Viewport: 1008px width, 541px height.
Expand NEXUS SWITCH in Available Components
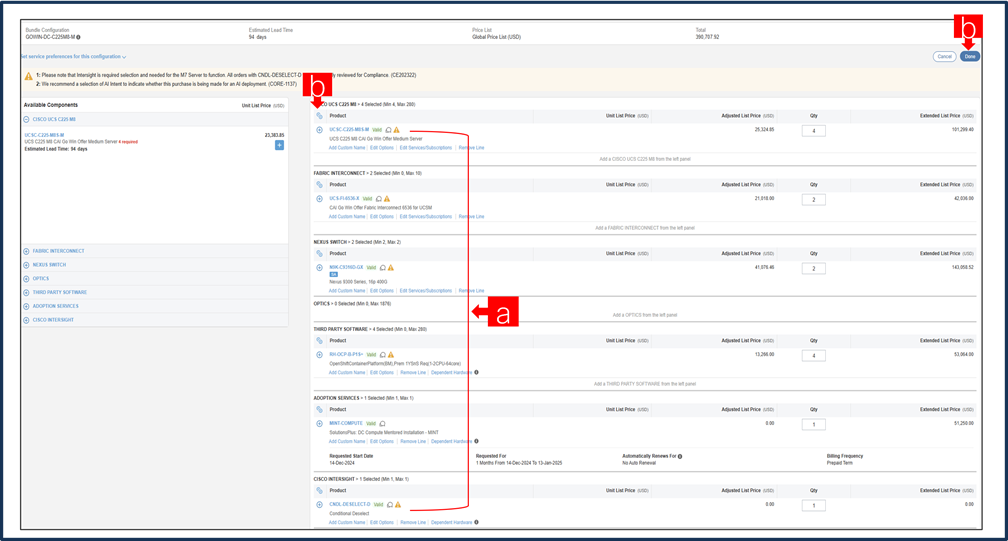pyautogui.click(x=26, y=265)
